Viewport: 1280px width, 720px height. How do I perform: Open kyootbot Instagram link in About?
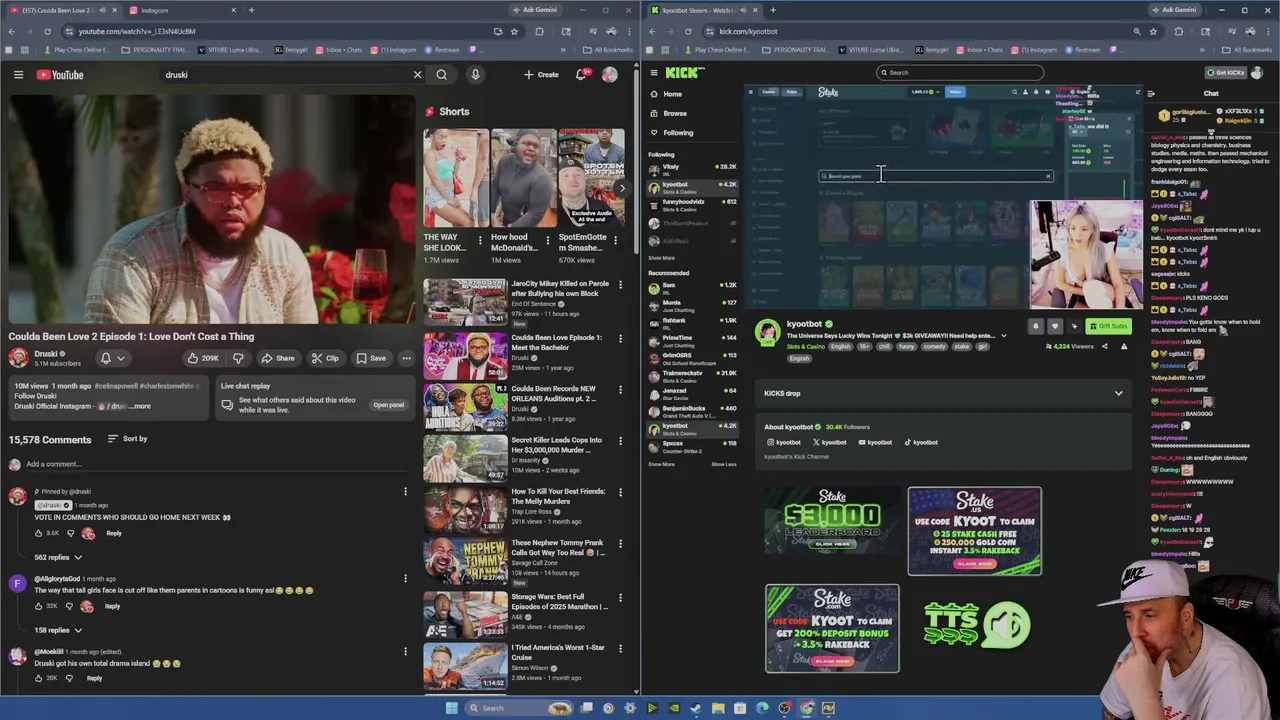784,442
